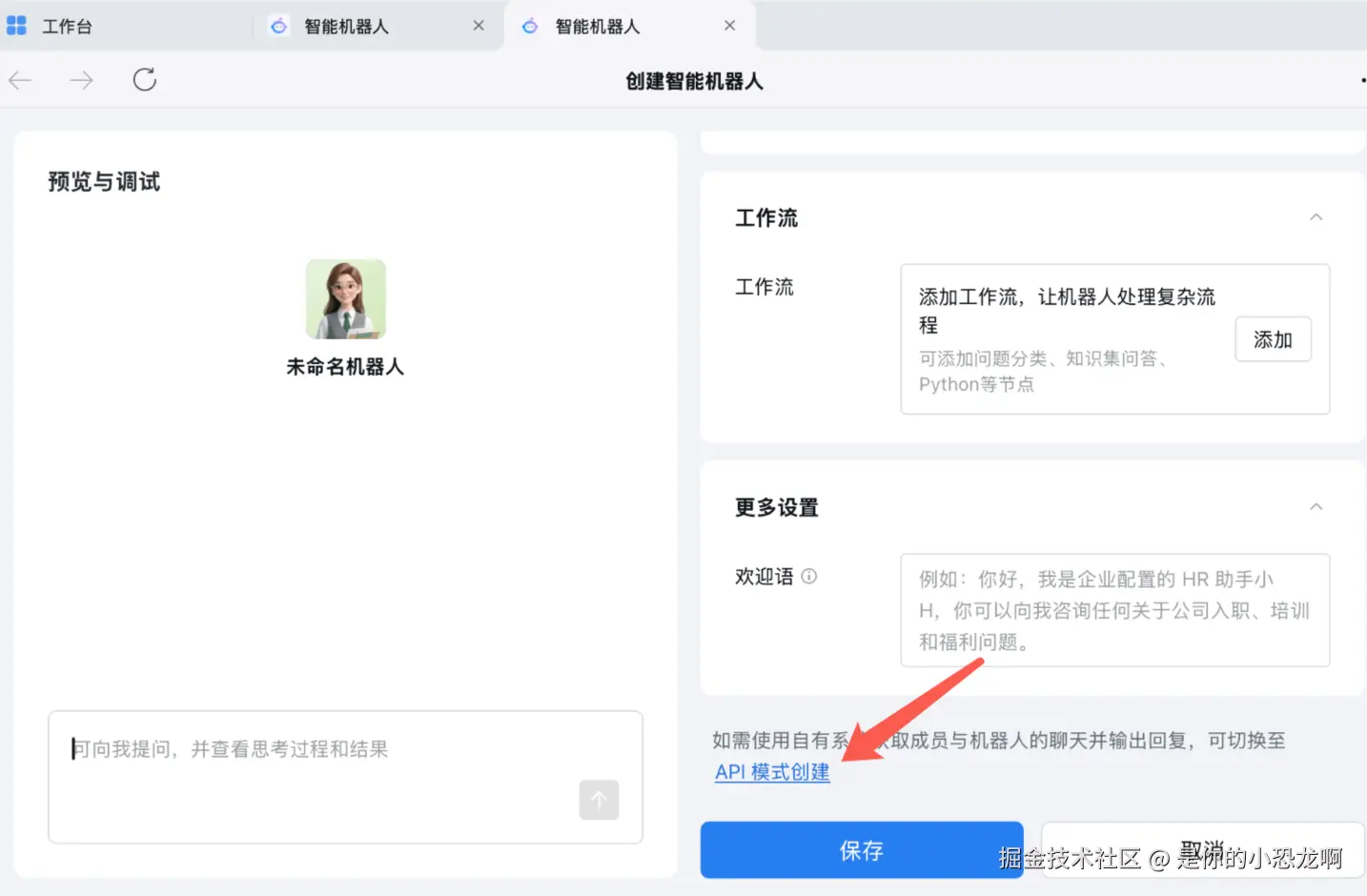1367x896 pixels.
Task: Click the 保存 button
Action: coord(862,850)
